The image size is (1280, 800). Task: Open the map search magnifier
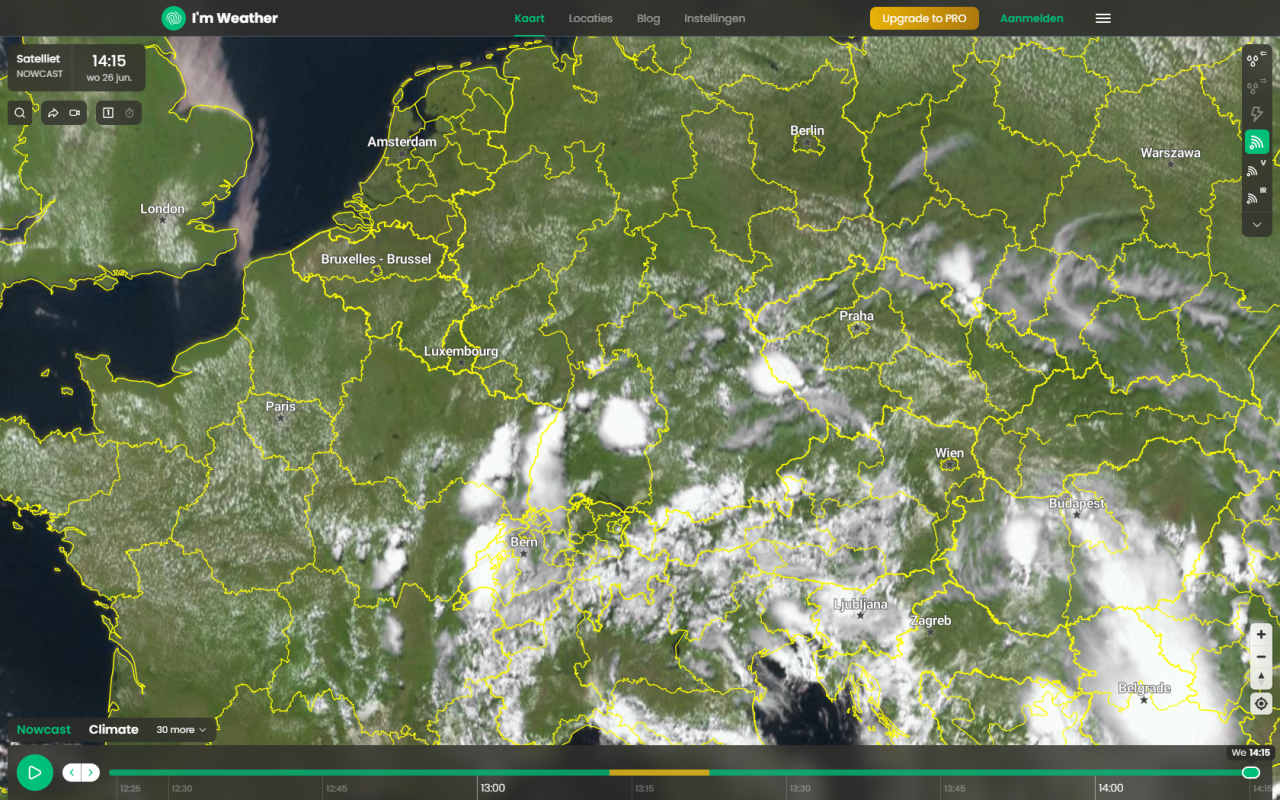pos(20,113)
